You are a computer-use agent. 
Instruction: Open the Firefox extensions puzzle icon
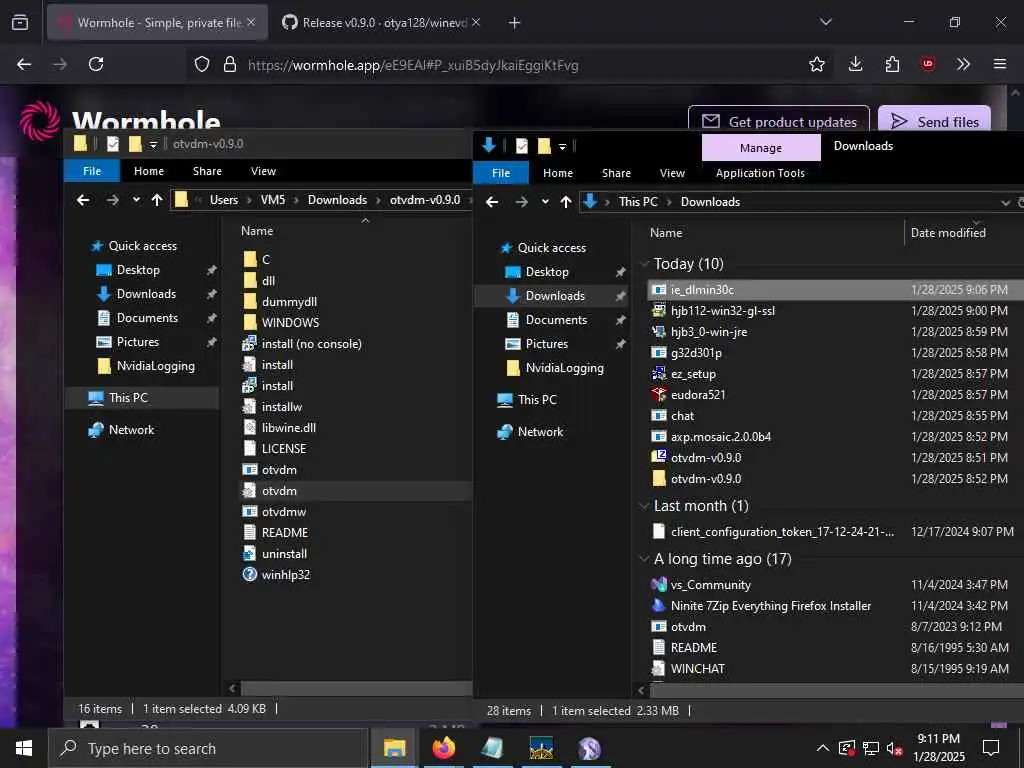coord(892,64)
